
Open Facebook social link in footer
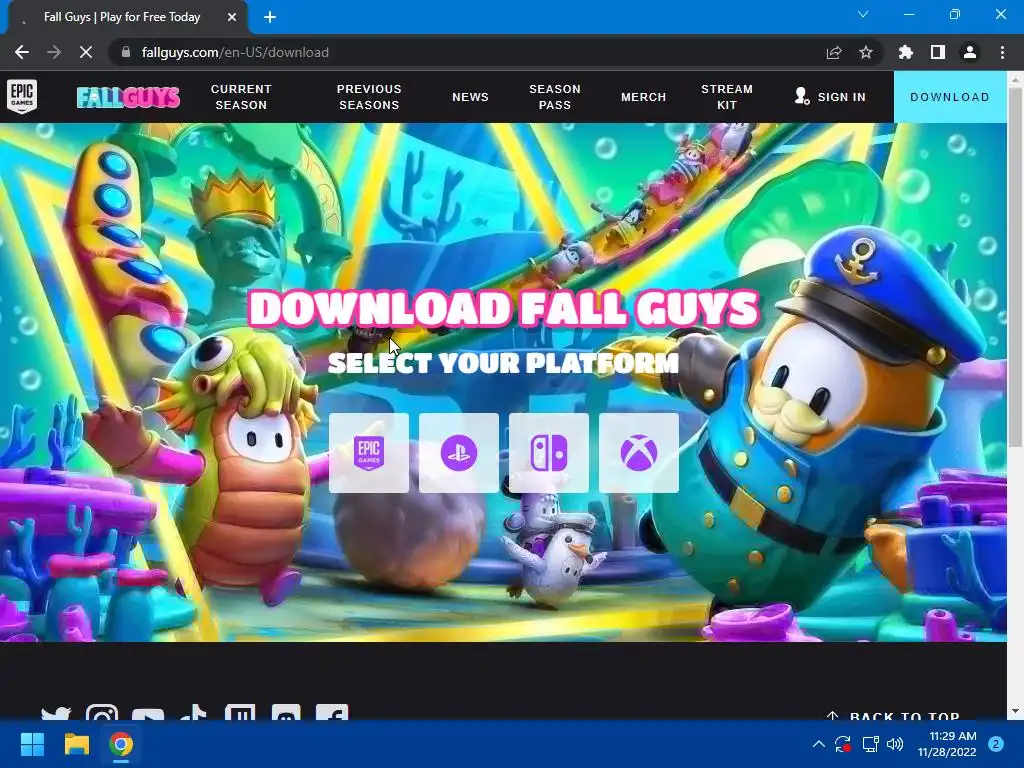coord(332,712)
